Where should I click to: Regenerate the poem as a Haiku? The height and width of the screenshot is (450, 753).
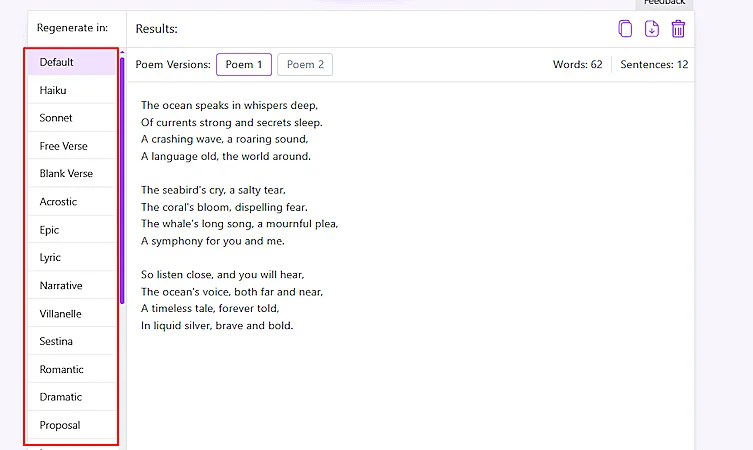pos(72,90)
